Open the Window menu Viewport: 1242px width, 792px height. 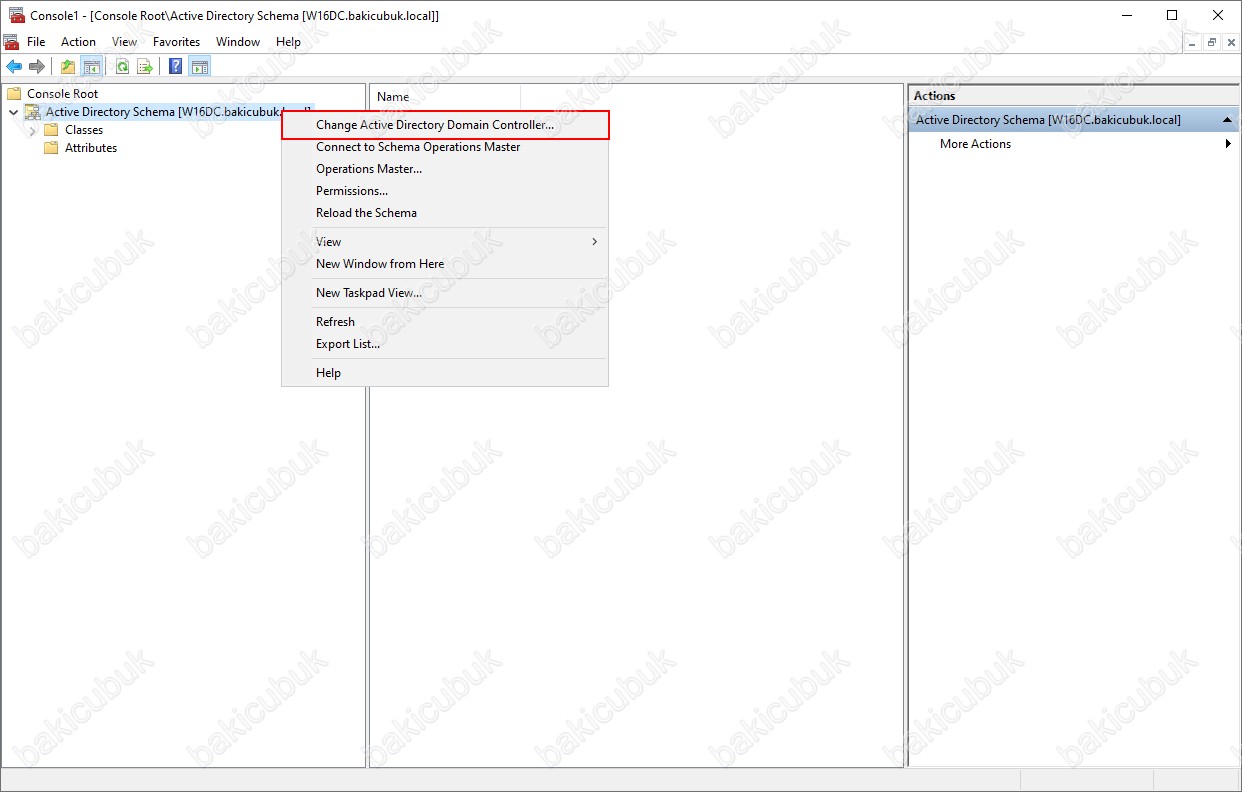(238, 42)
